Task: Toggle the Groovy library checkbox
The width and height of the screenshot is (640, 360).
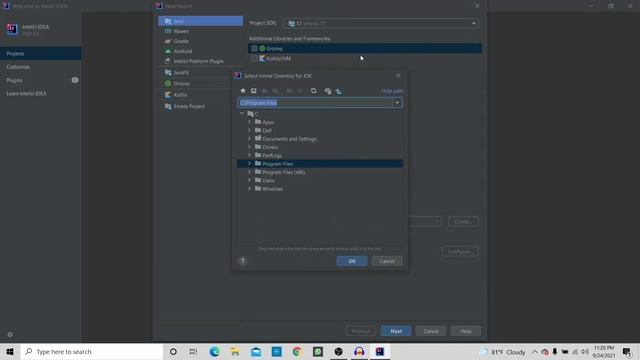Action: click(254, 48)
